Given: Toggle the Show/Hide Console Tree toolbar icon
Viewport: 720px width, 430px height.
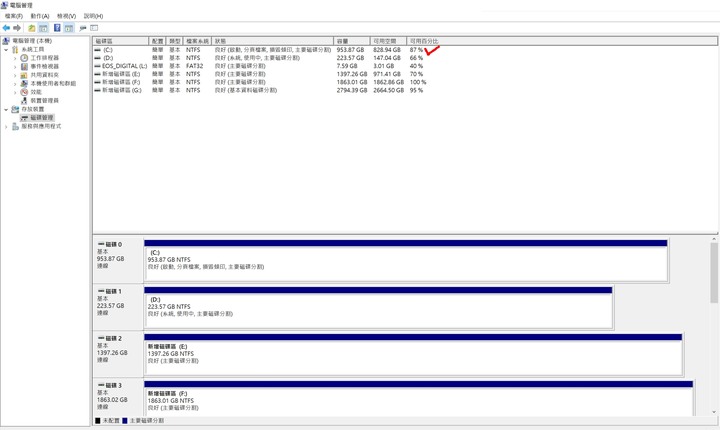Looking at the screenshot, I should pos(43,28).
